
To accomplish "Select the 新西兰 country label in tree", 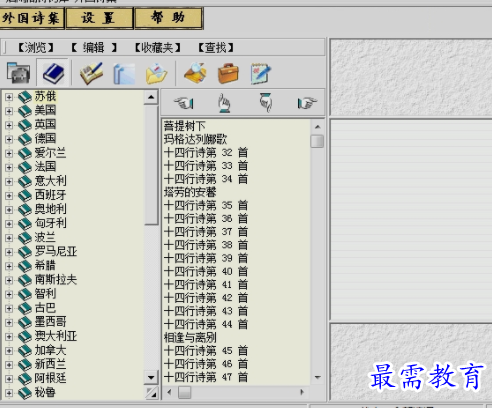I will (x=51, y=364).
